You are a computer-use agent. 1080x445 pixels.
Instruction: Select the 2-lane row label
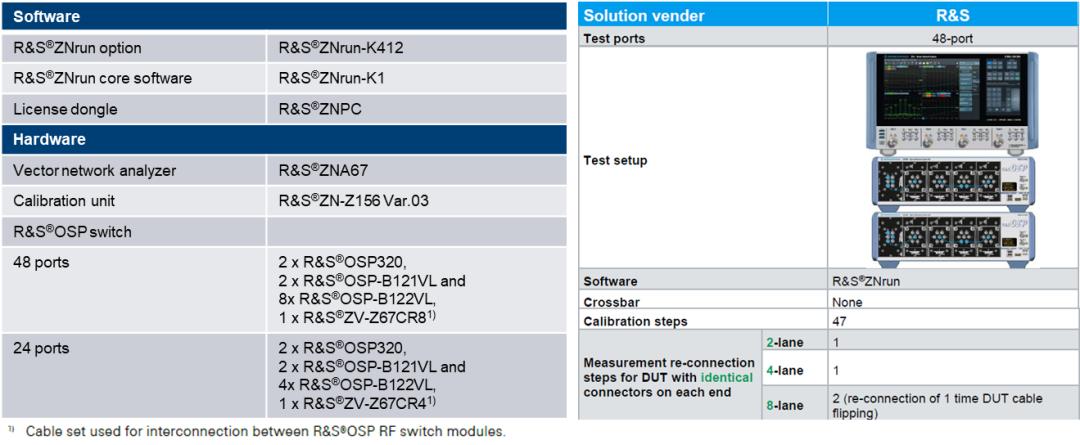pyautogui.click(x=785, y=342)
